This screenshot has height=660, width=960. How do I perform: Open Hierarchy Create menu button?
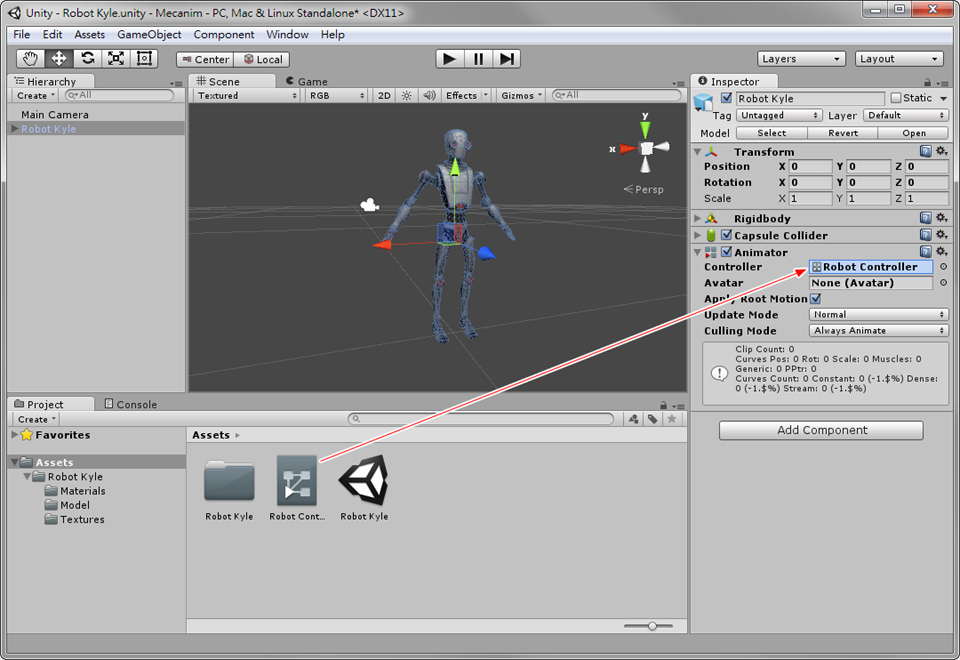pyautogui.click(x=35, y=96)
